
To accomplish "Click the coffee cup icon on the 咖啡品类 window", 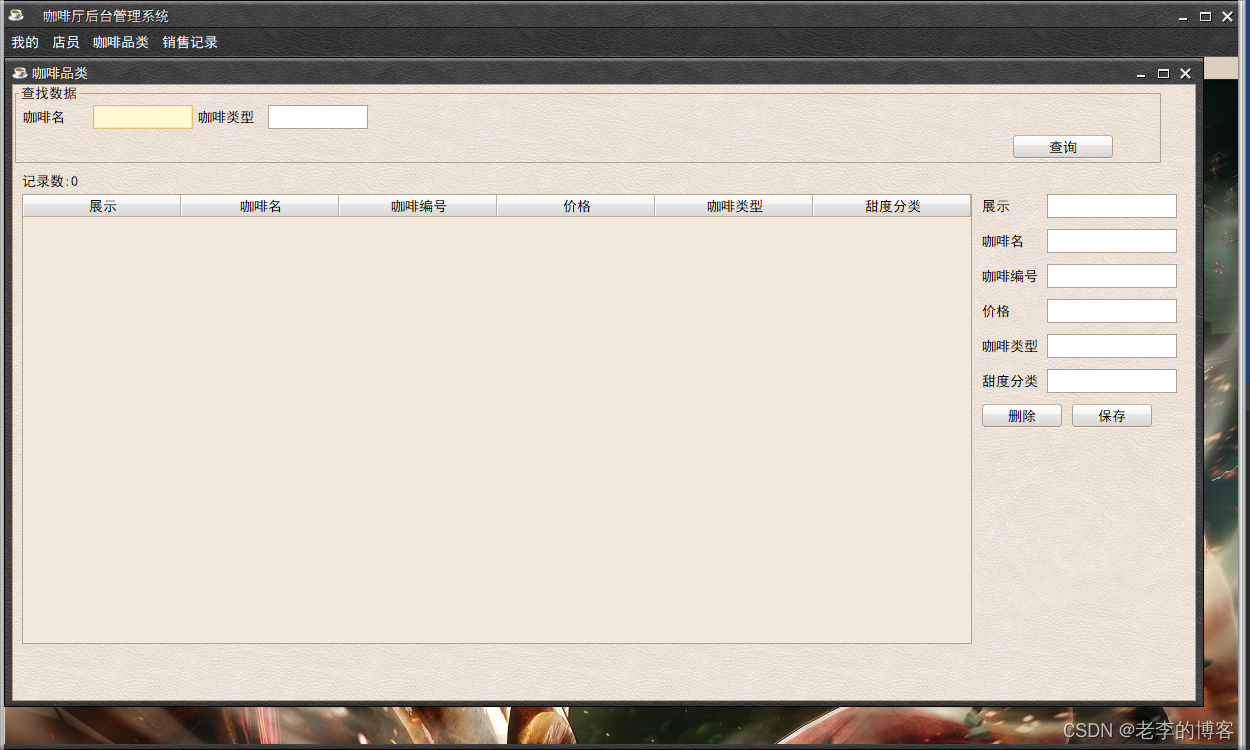I will coord(18,72).
